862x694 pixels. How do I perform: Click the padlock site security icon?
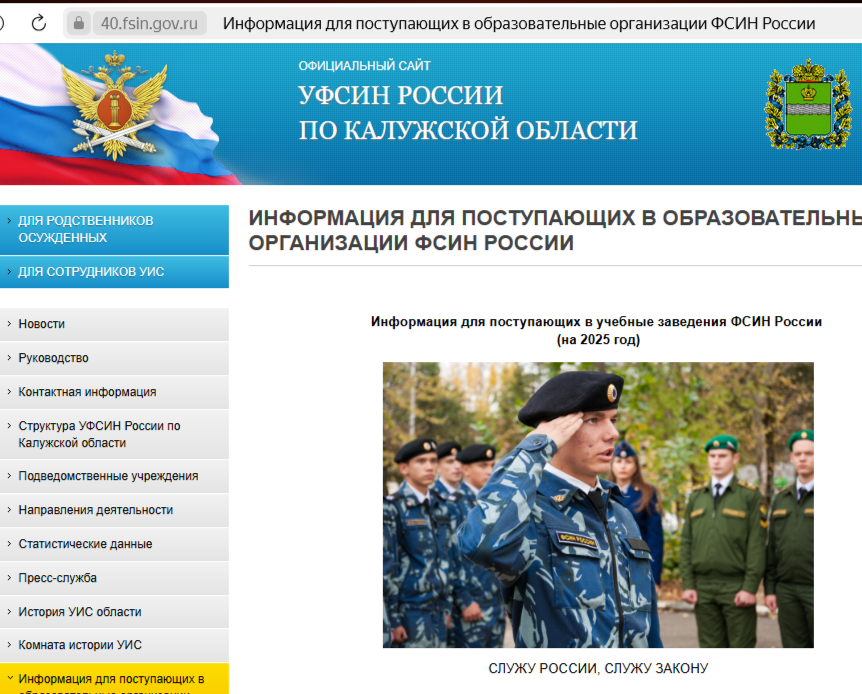[x=79, y=23]
